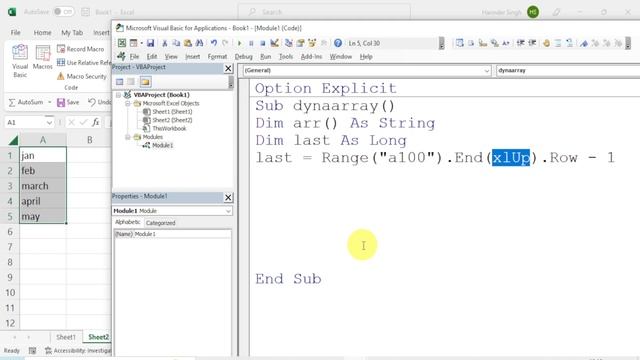
Task: Open Macro Security in the Excel ribbon
Action: point(82,76)
